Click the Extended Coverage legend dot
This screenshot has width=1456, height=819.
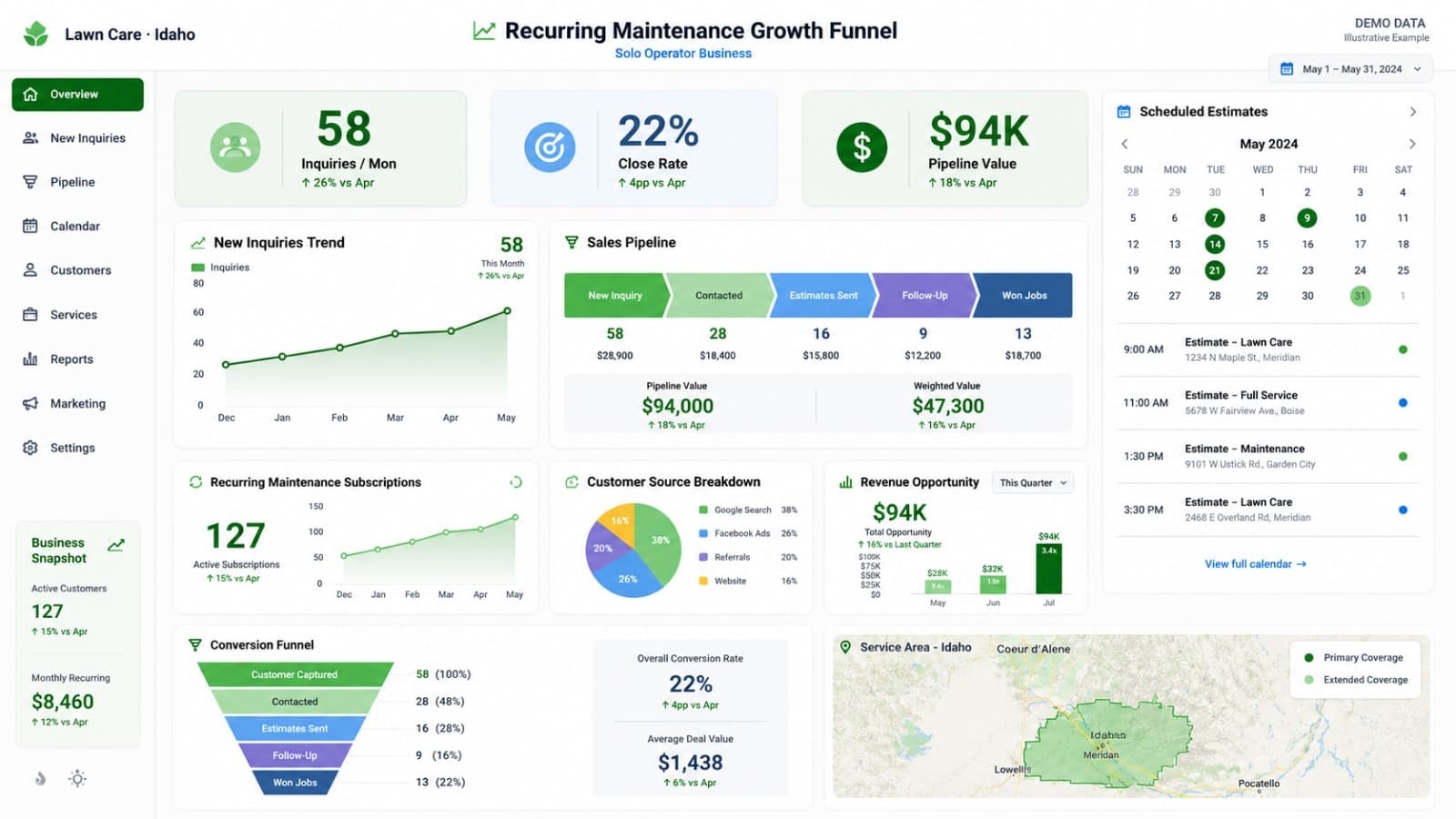[x=1309, y=680]
